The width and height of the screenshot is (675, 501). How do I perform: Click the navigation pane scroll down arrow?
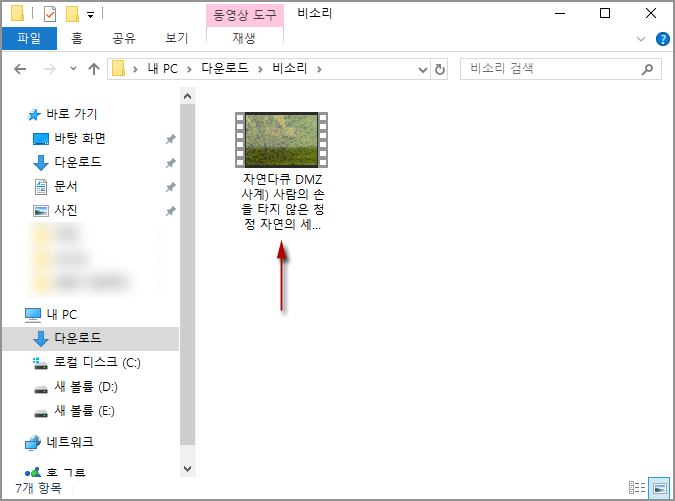[x=187, y=468]
